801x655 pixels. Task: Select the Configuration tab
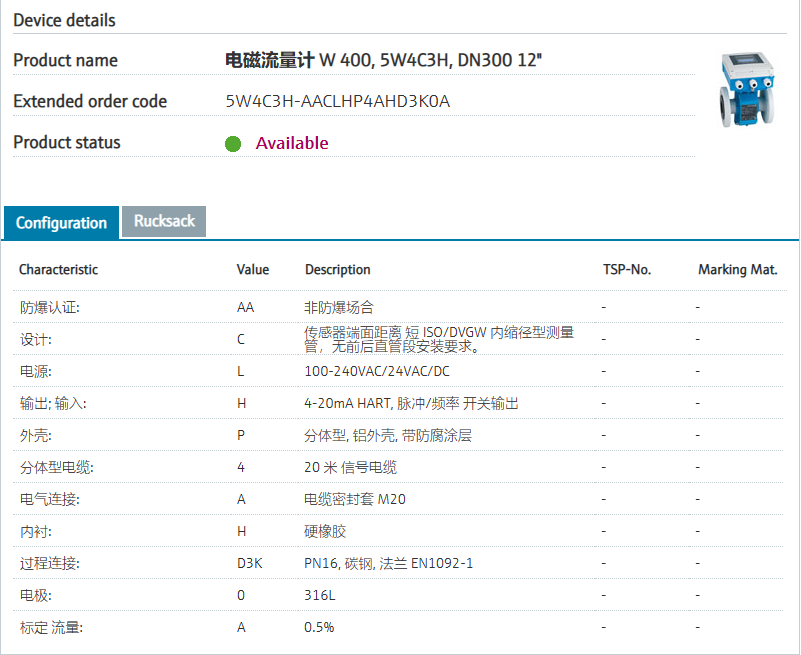pyautogui.click(x=61, y=223)
